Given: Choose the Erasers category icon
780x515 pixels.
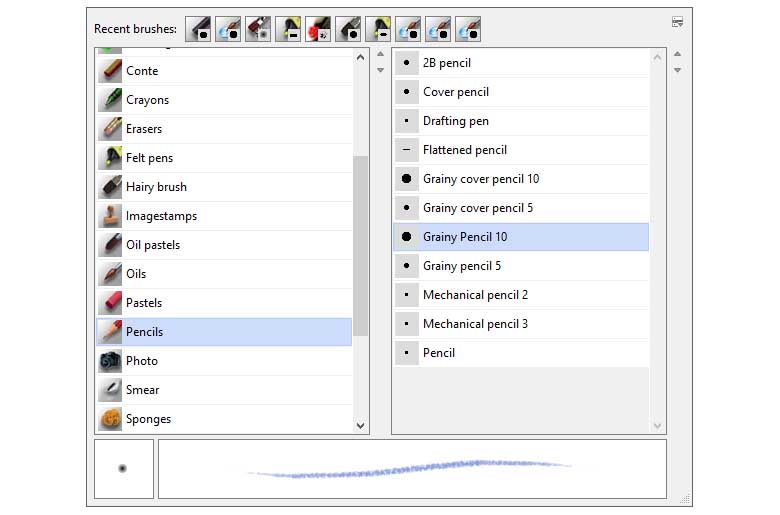Looking at the screenshot, I should [110, 129].
